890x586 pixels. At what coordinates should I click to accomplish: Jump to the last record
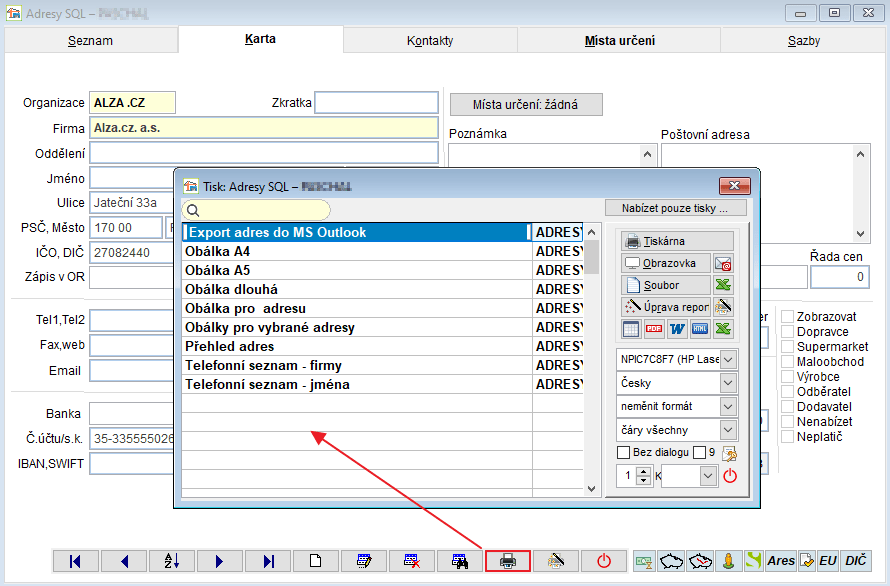pos(268,561)
